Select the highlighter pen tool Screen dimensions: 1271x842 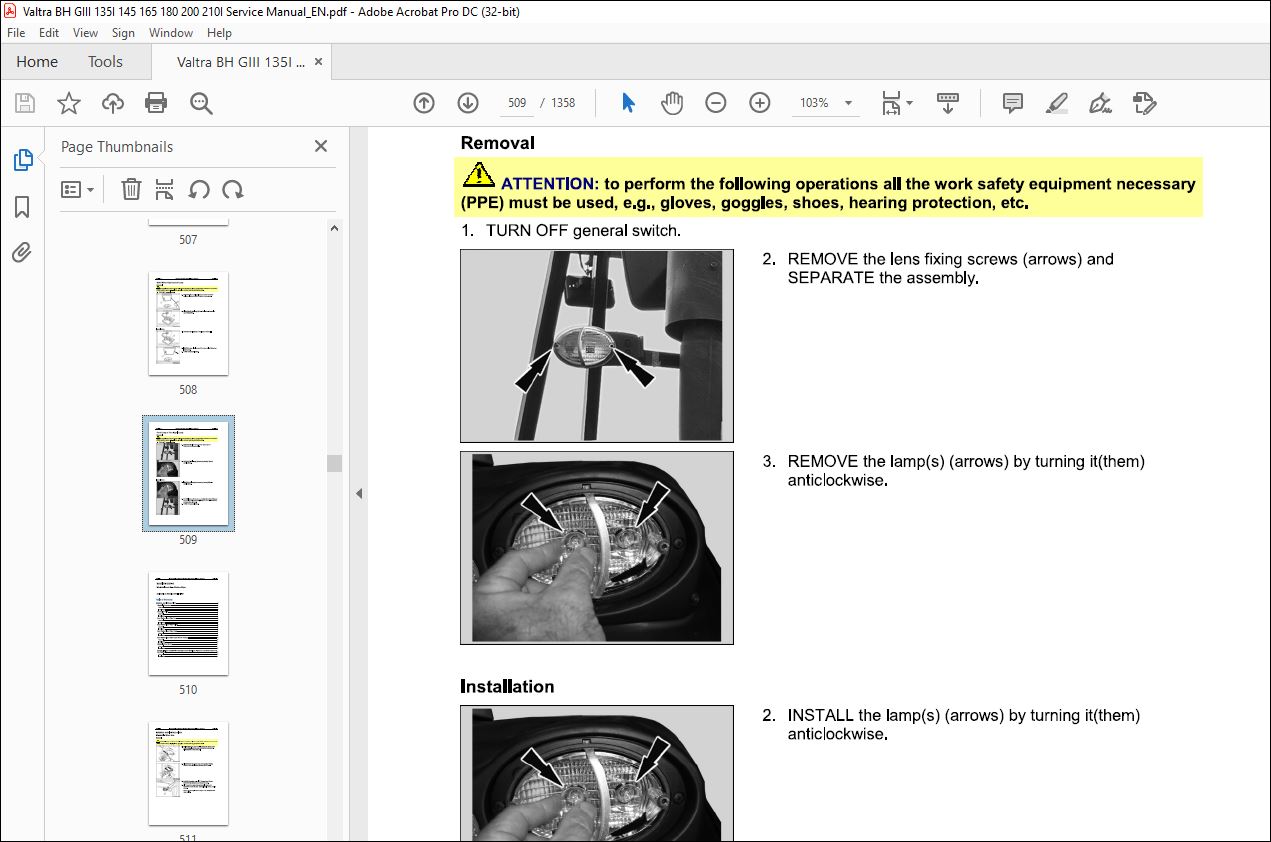click(x=1057, y=103)
